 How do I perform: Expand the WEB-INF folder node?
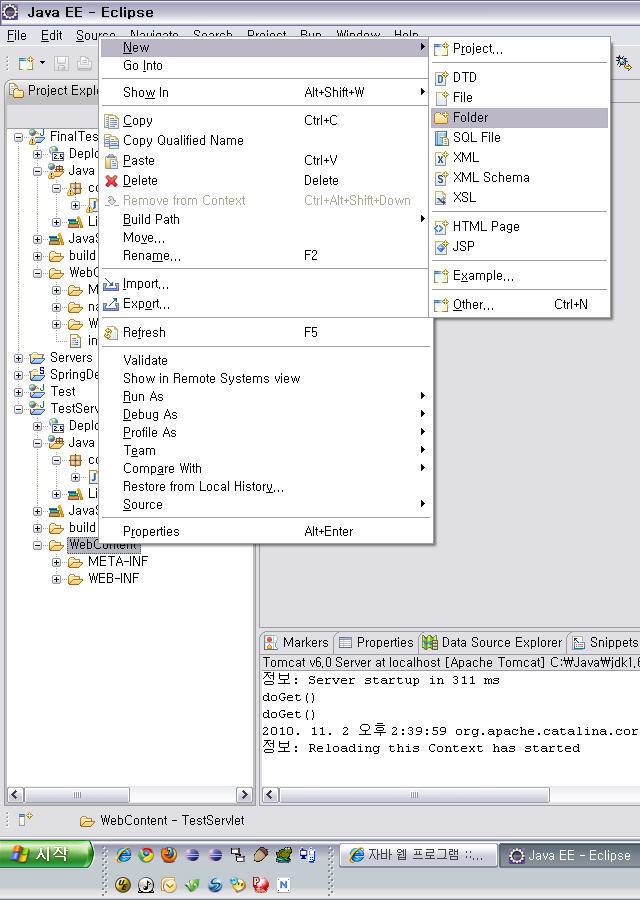57,579
